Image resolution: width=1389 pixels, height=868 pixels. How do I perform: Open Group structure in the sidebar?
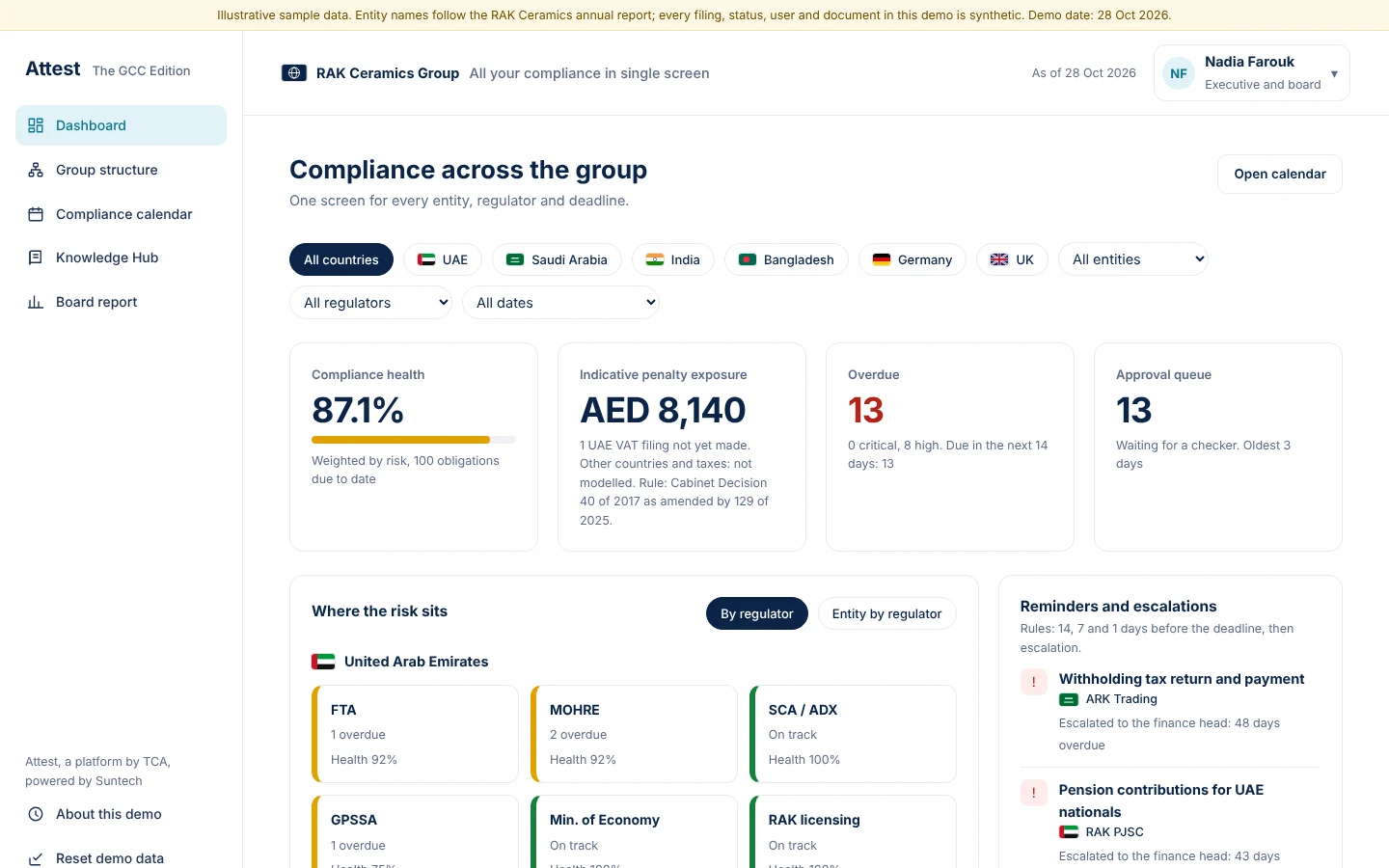(x=121, y=170)
